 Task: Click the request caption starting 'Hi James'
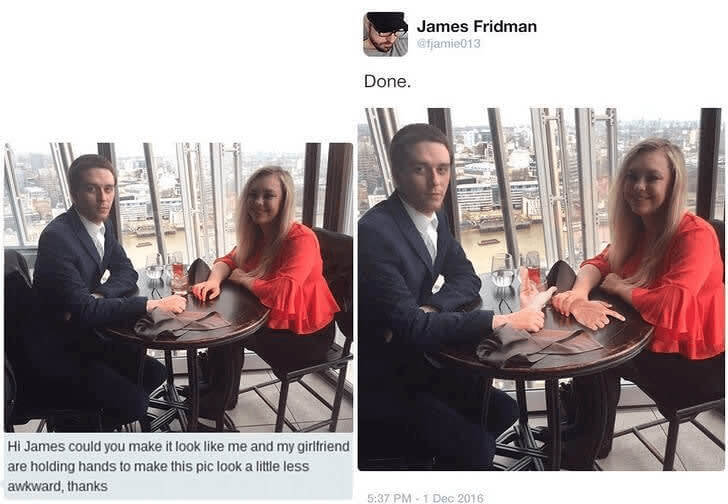pyautogui.click(x=179, y=466)
